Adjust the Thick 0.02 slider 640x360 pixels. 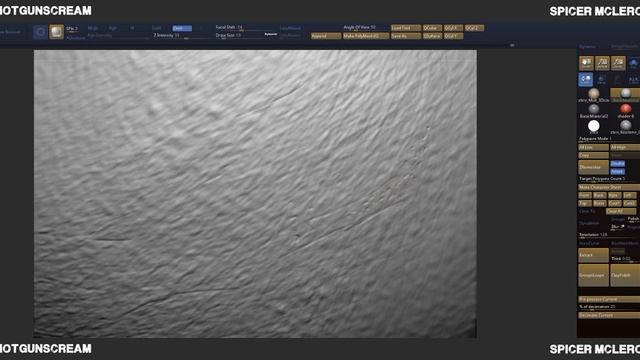(625, 259)
